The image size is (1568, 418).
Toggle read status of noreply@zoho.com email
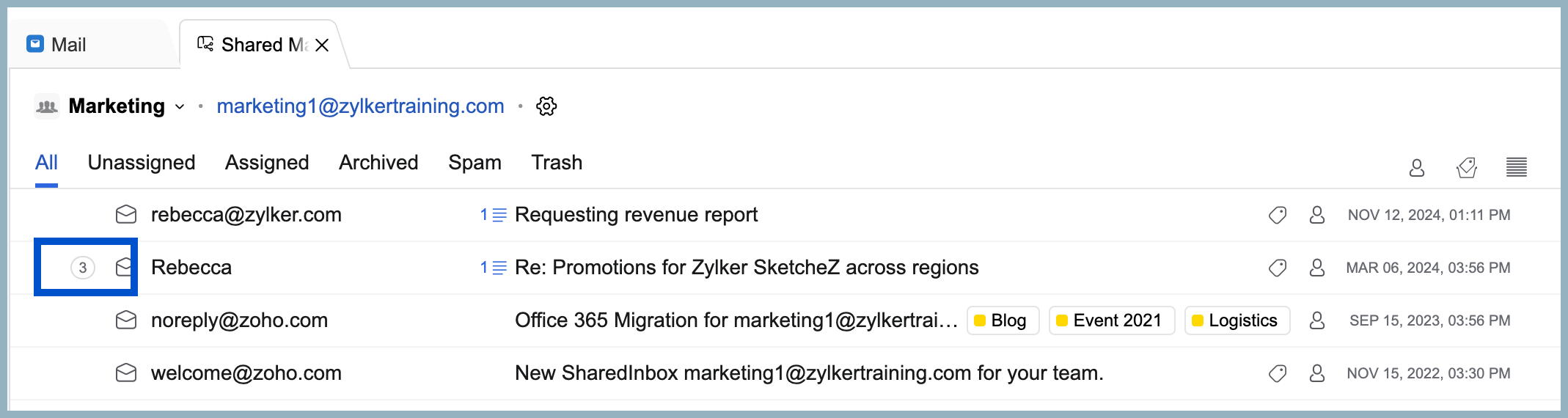pyautogui.click(x=126, y=320)
